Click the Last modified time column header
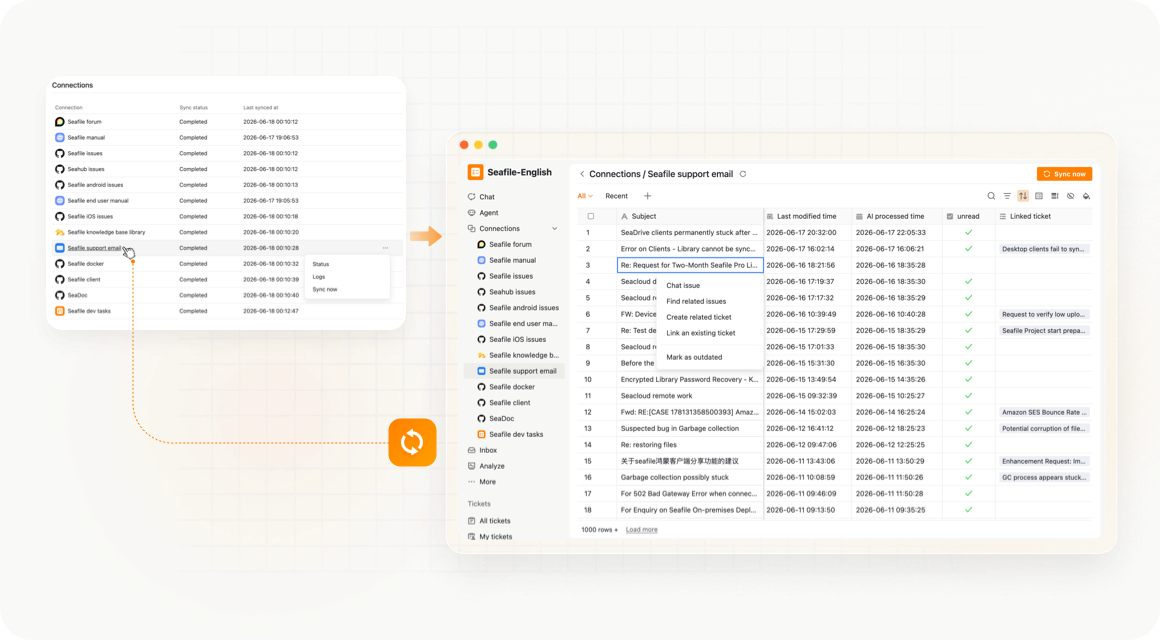 pyautogui.click(x=807, y=217)
